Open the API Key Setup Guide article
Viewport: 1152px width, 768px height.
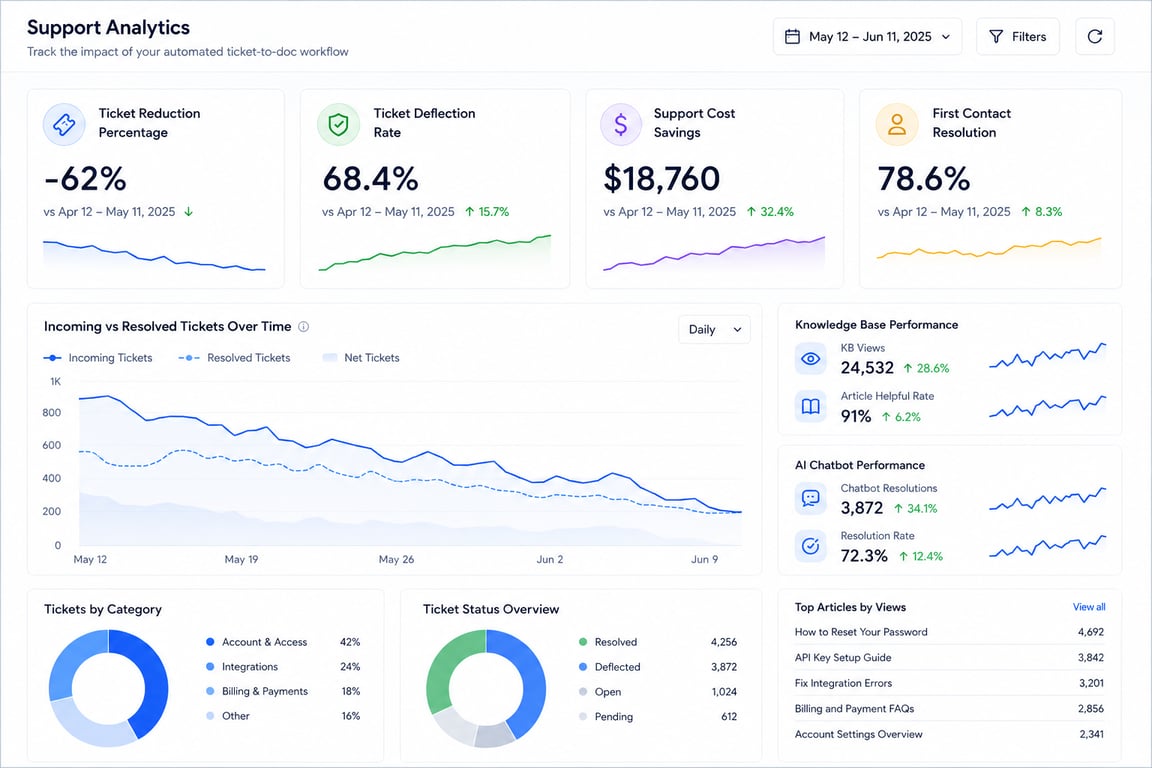[949, 658]
